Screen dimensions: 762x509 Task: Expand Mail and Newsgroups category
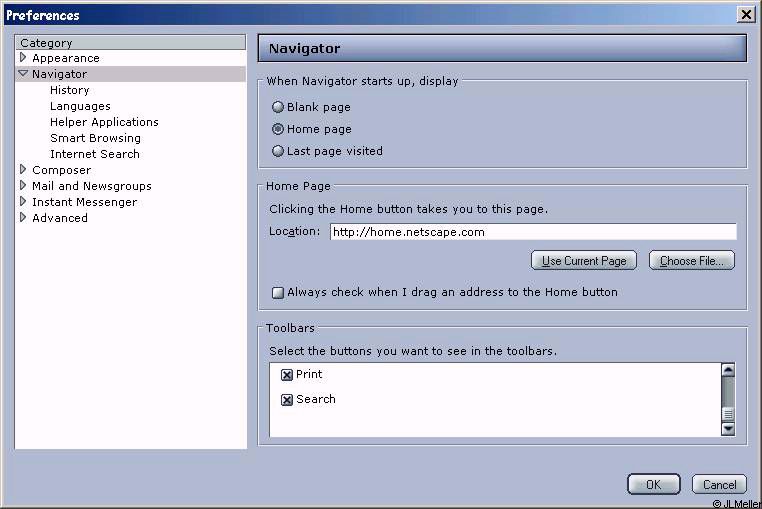(23, 185)
